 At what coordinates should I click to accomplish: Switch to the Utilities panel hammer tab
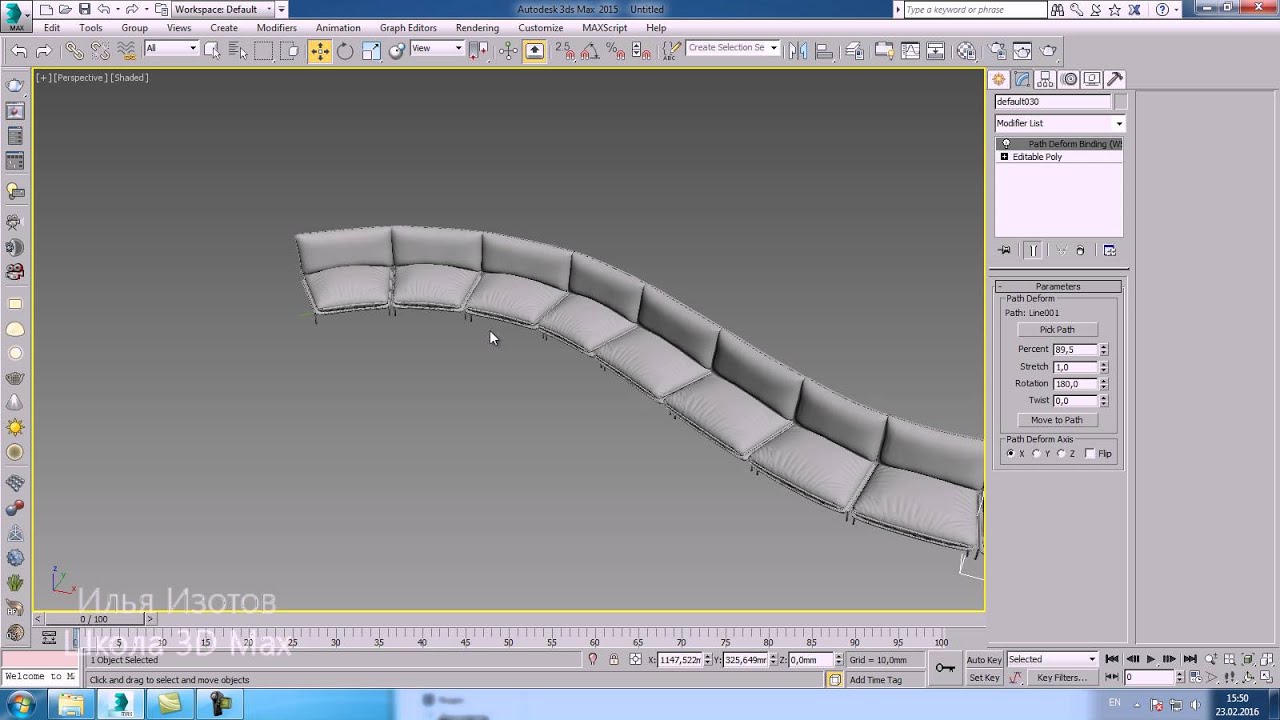1115,80
